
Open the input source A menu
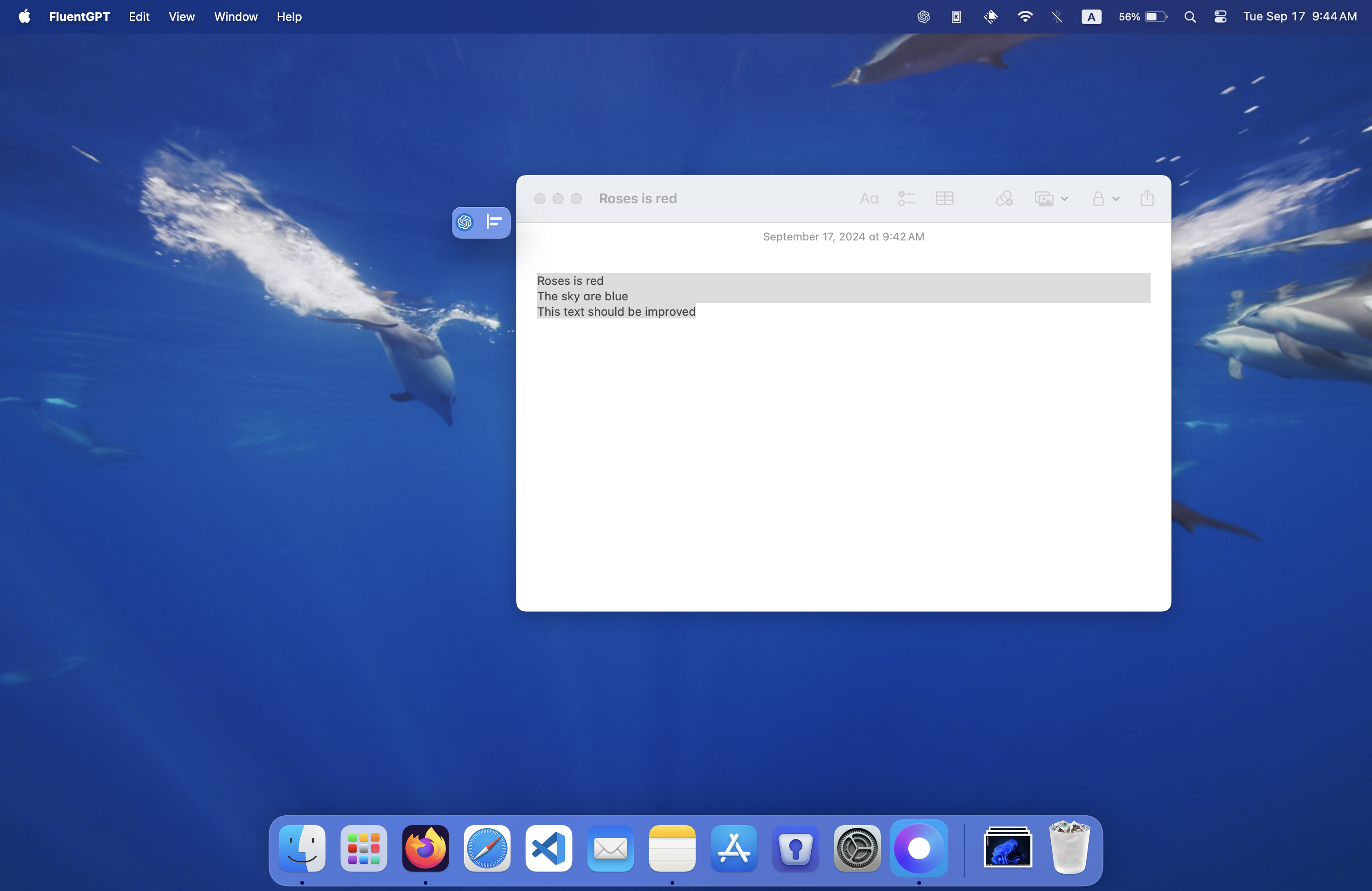tap(1091, 17)
